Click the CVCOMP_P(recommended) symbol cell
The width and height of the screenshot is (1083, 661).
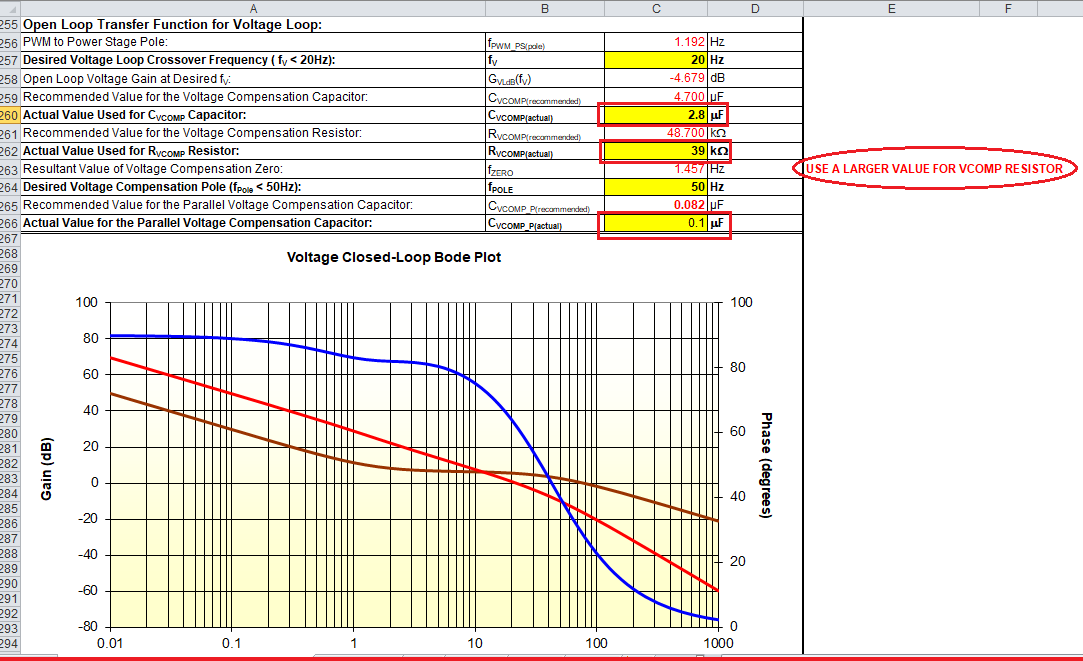545,205
